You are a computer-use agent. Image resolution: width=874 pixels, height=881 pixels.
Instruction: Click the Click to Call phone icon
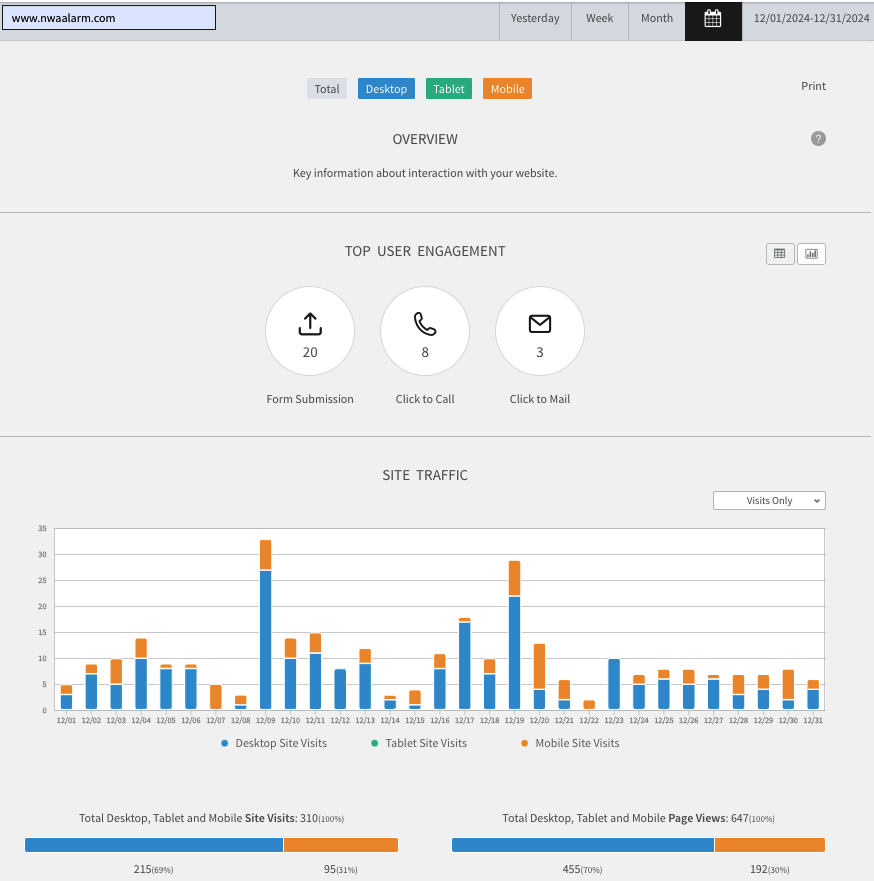[x=425, y=324]
